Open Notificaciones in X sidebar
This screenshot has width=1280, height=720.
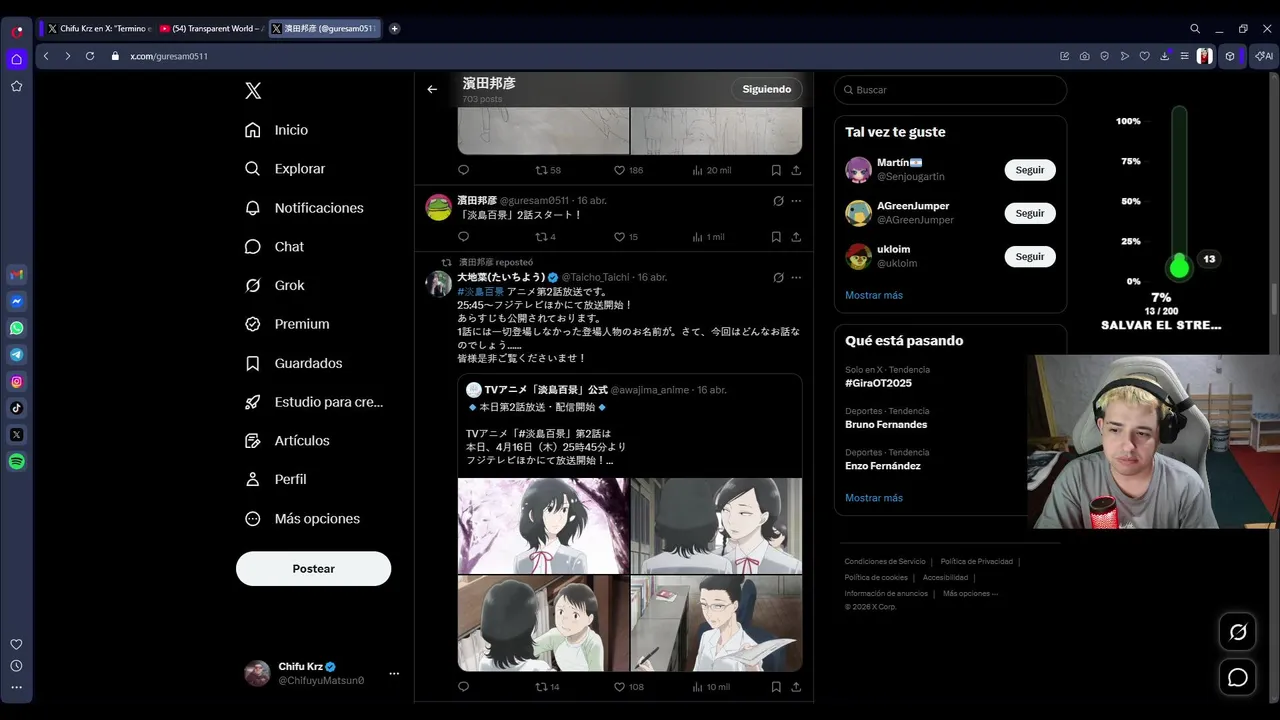tap(305, 208)
